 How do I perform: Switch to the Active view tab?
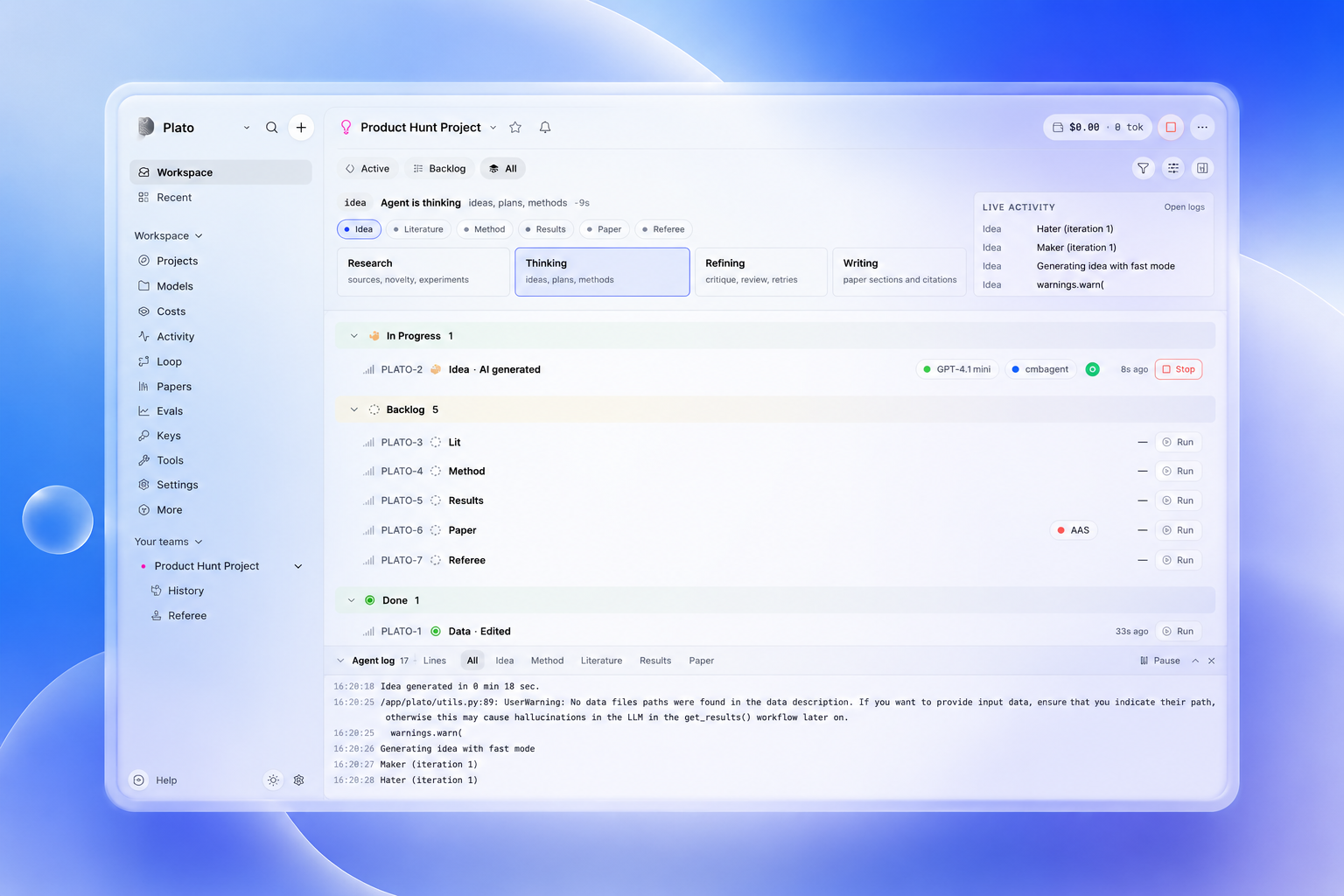tap(367, 169)
